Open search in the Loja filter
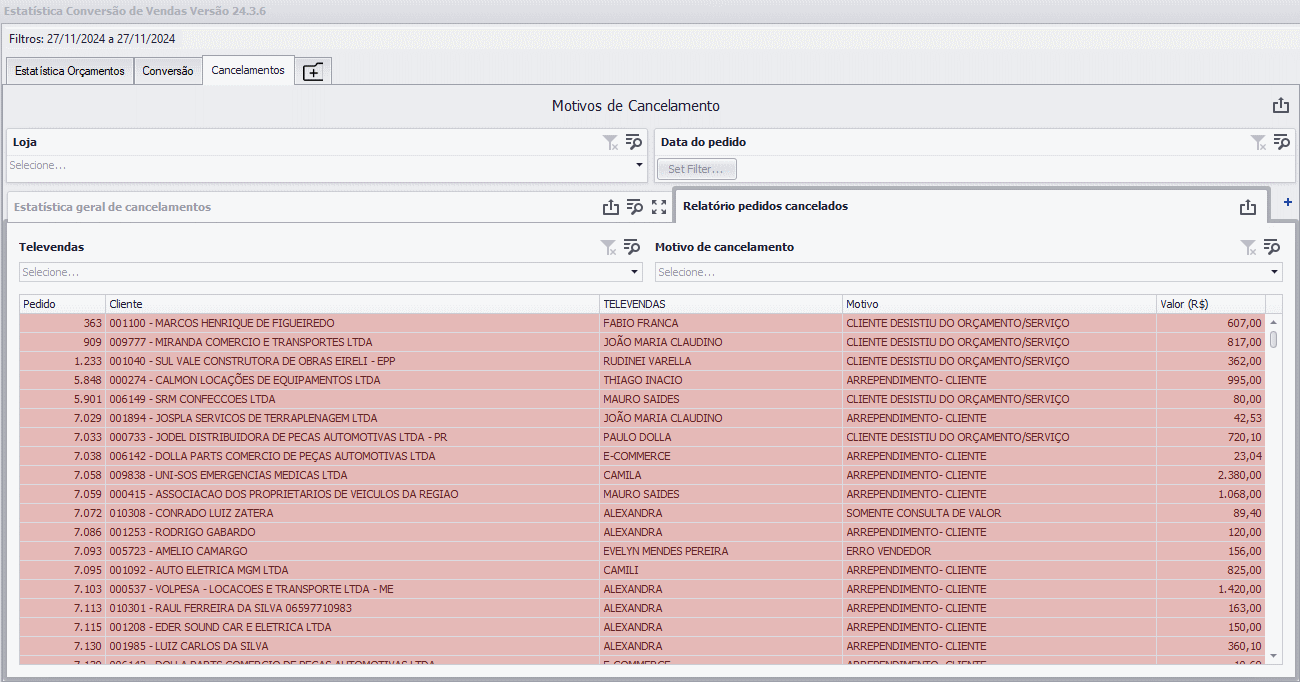 (x=633, y=142)
